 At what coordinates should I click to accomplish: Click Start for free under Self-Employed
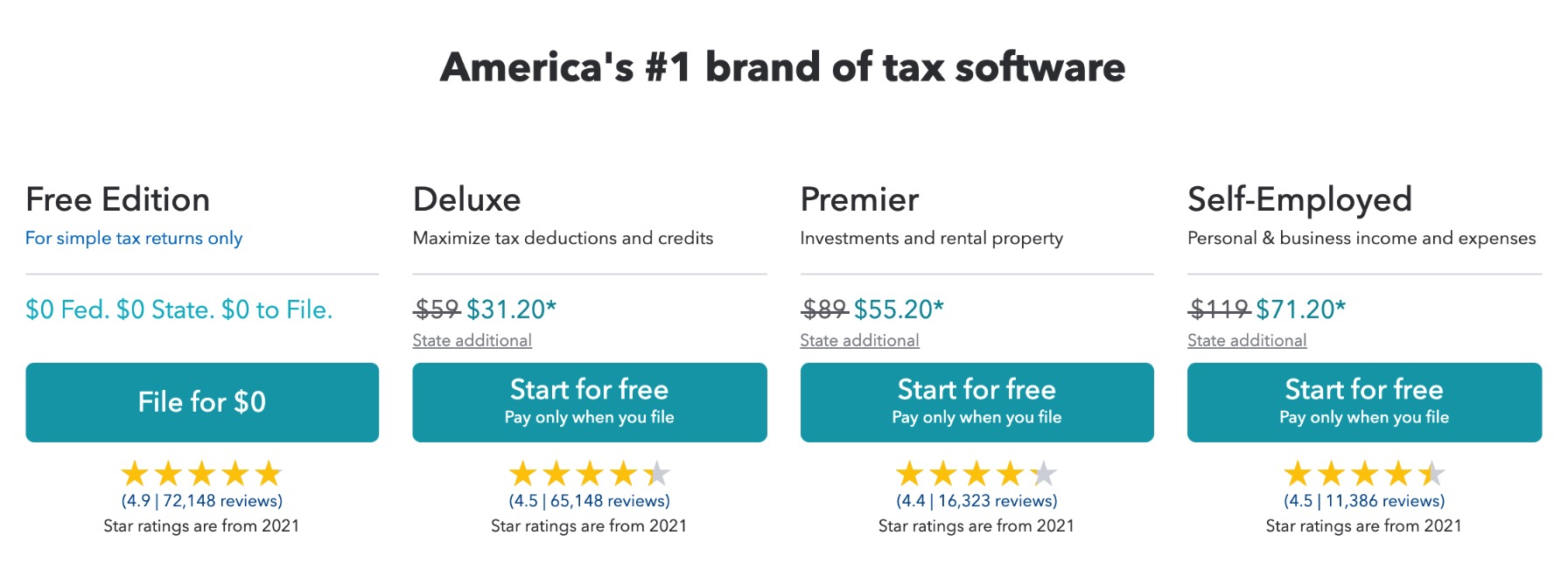[x=1363, y=402]
